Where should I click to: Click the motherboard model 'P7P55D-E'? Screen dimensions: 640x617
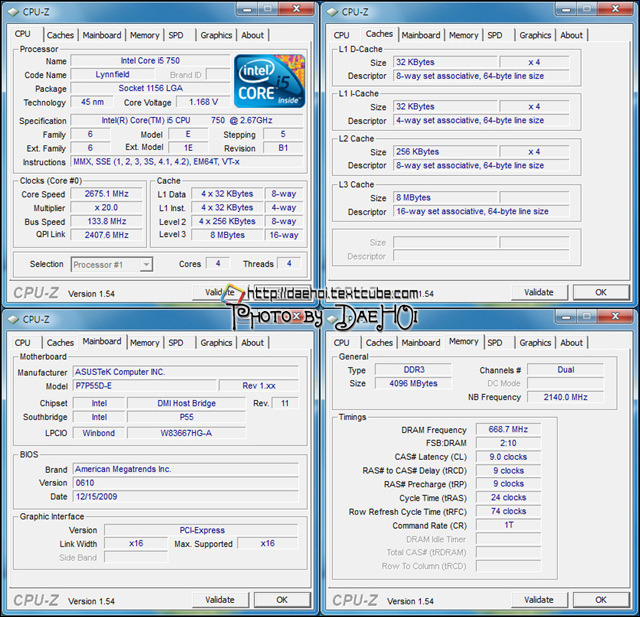(144, 386)
